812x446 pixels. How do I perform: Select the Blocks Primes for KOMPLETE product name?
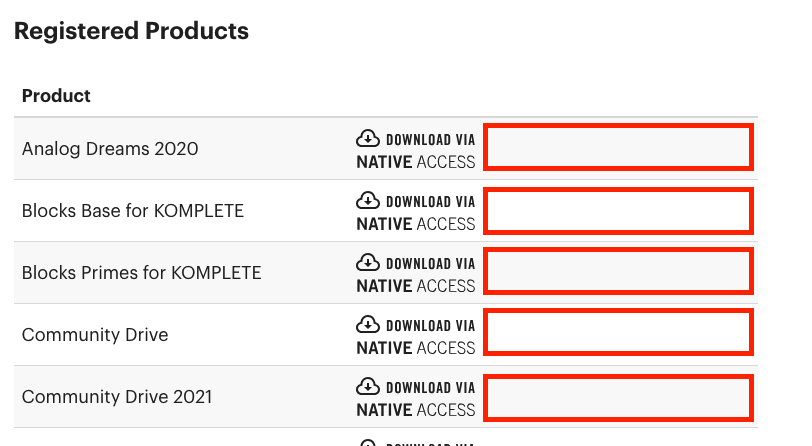141,273
